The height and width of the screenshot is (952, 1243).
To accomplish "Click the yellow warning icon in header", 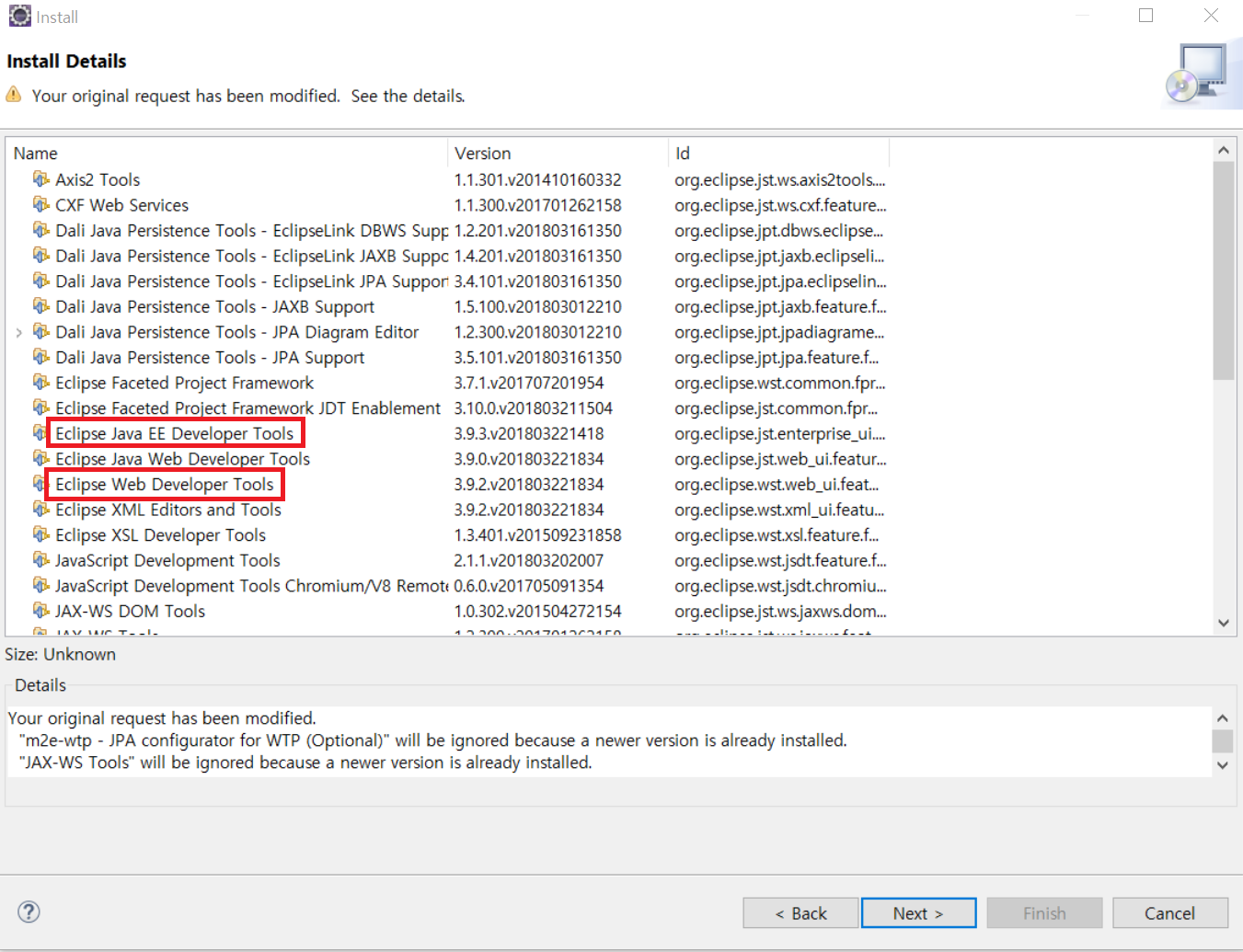I will click(x=14, y=95).
